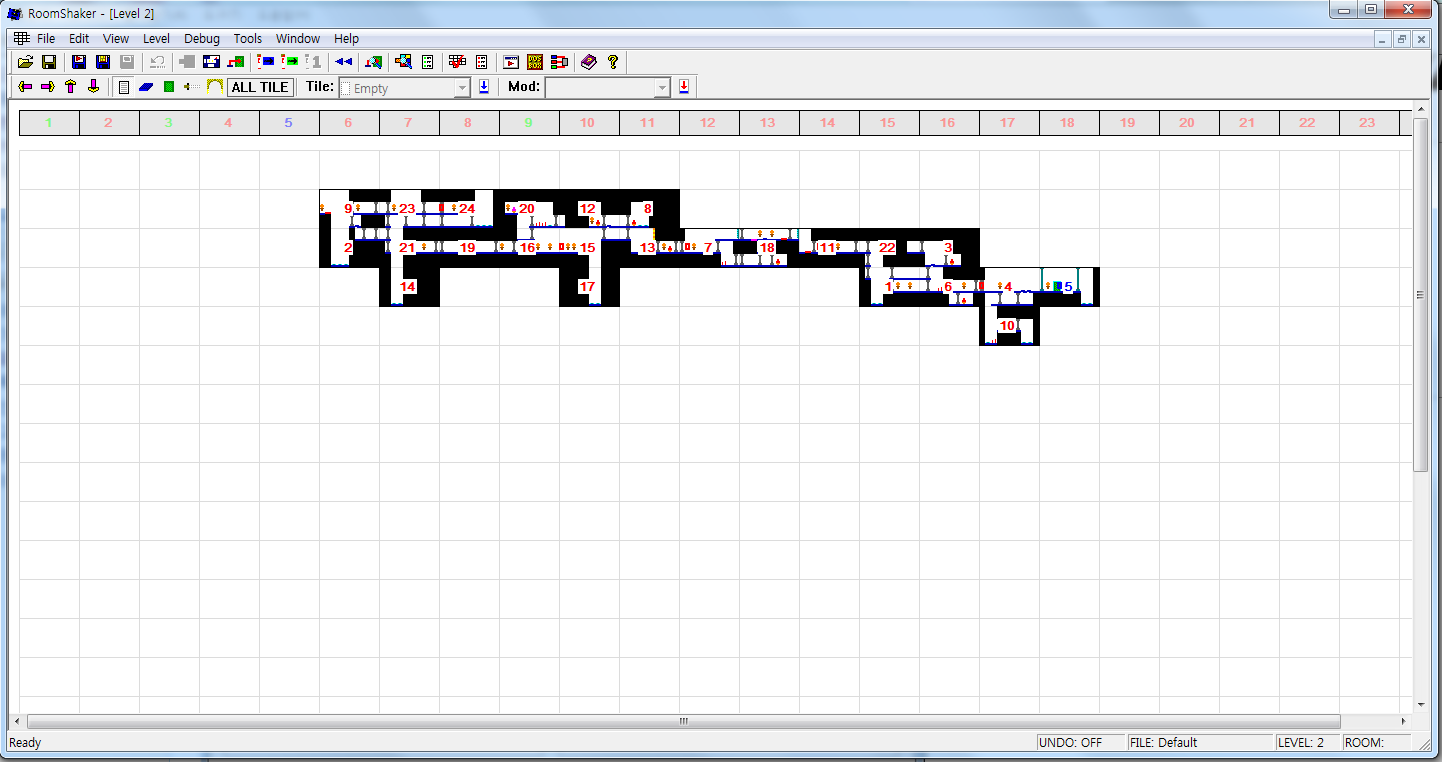Viewport: 1442px width, 762px height.
Task: Click the undo arrow toolbar icon
Action: pos(157,62)
